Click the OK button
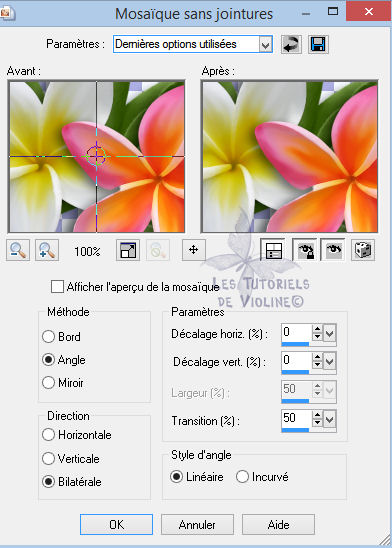392x548 pixels. [116, 524]
